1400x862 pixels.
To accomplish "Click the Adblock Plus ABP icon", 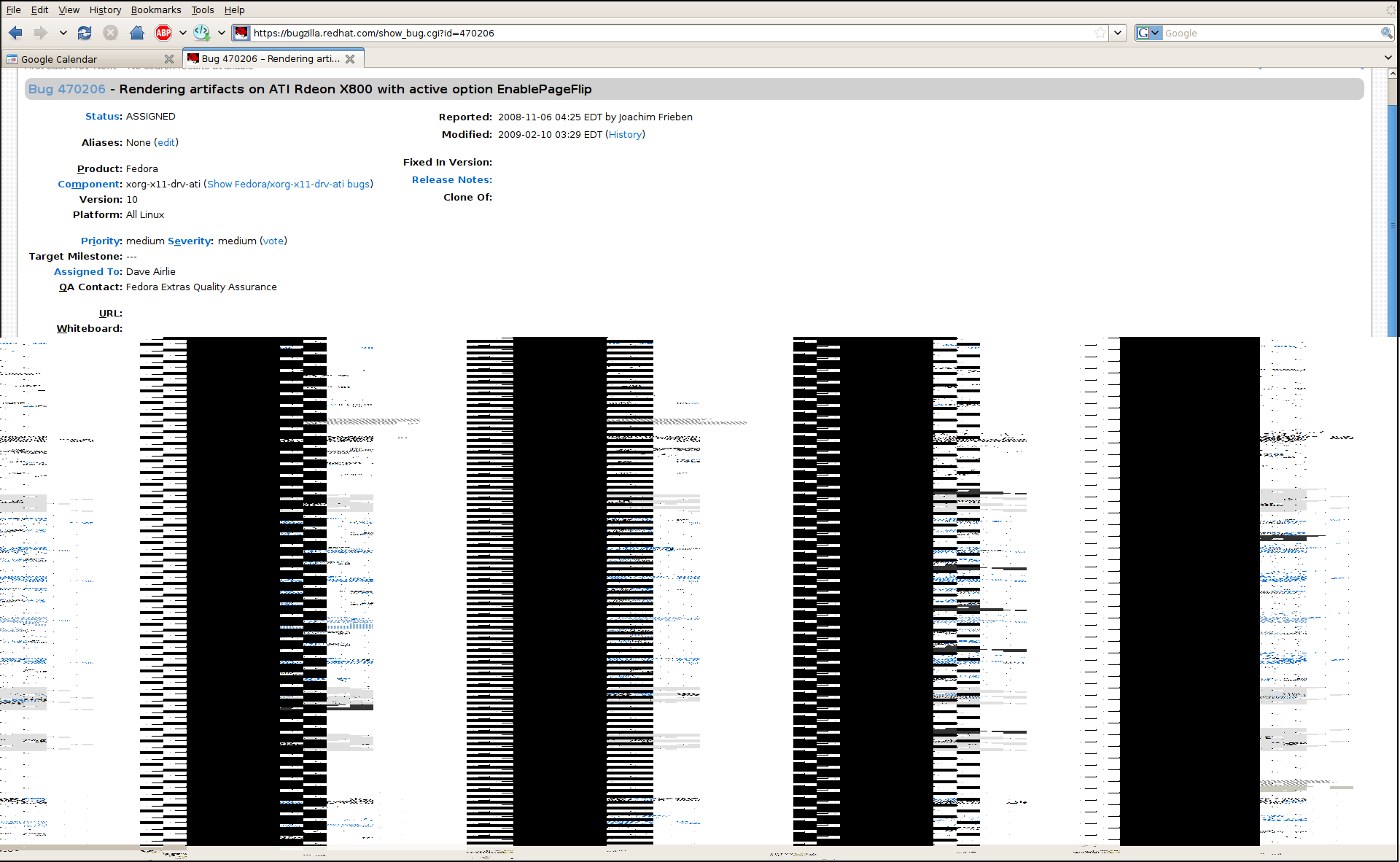I will point(163,33).
